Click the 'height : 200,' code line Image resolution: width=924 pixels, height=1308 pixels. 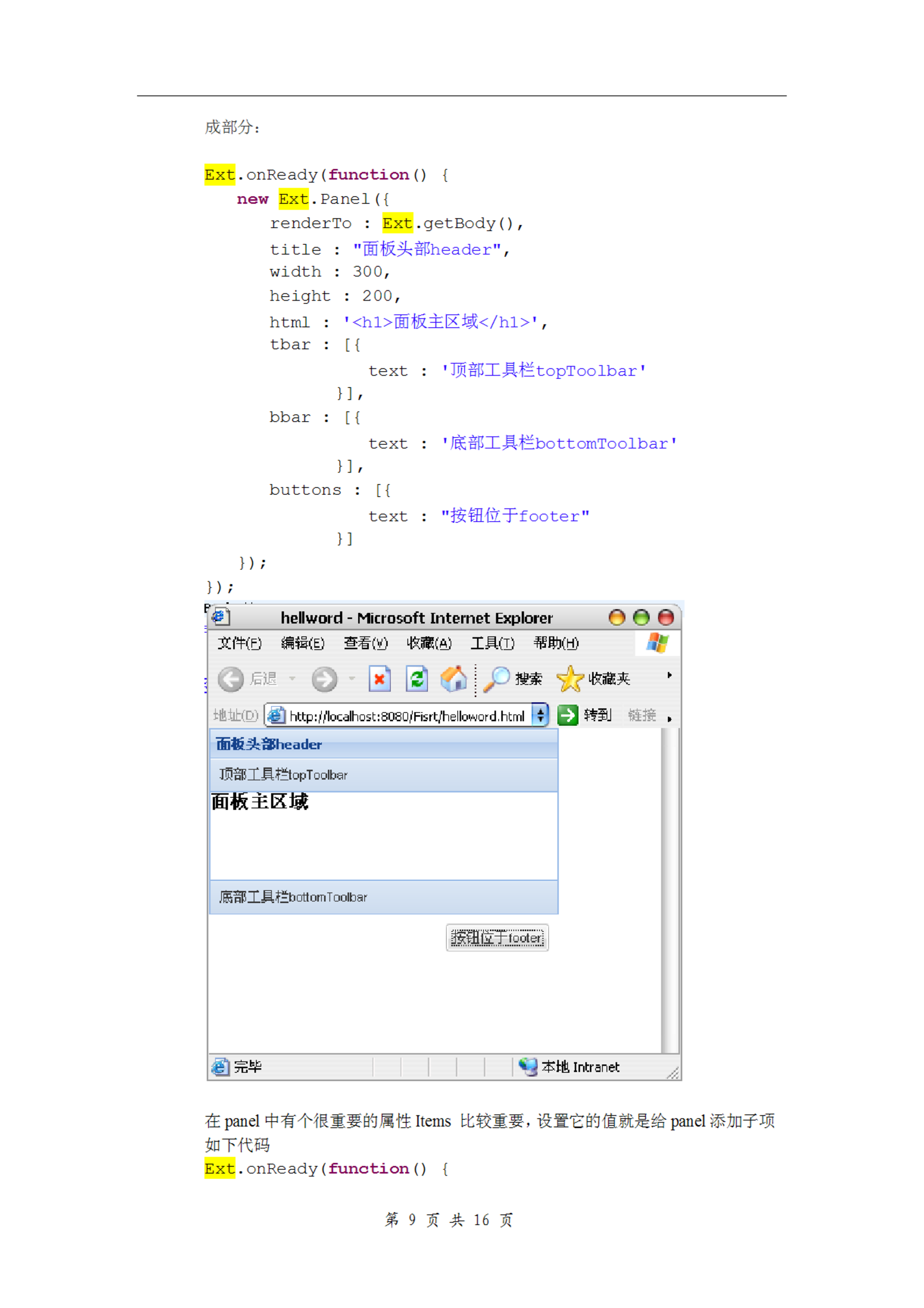(x=335, y=296)
